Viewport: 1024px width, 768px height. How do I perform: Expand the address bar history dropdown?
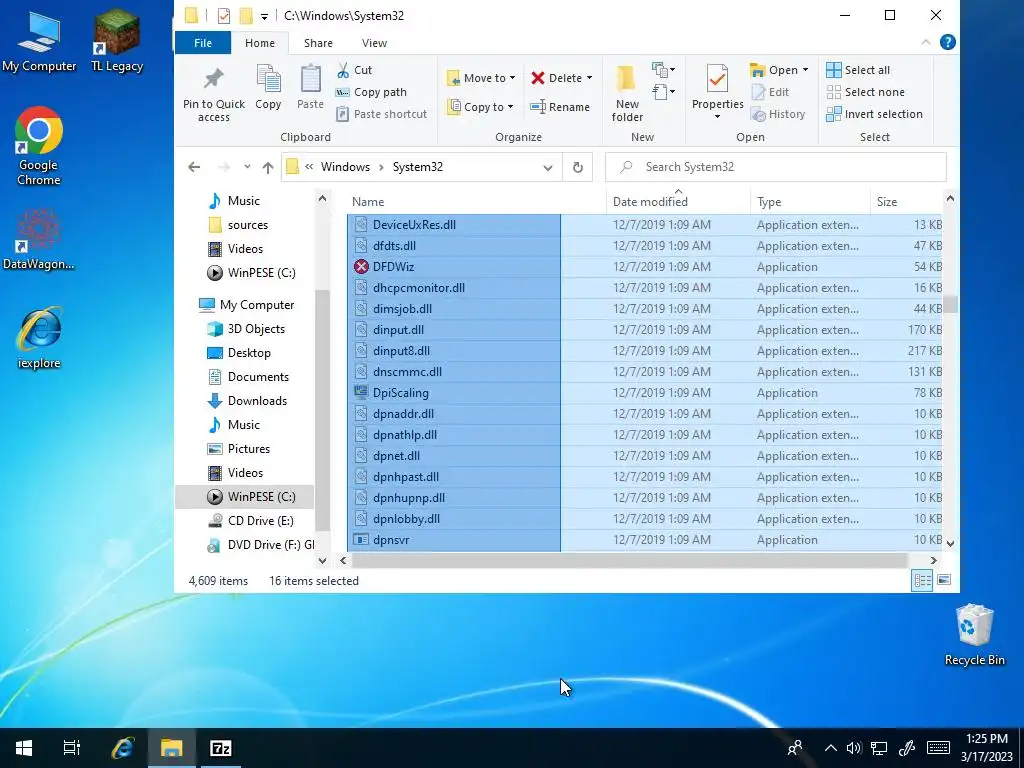pos(547,167)
